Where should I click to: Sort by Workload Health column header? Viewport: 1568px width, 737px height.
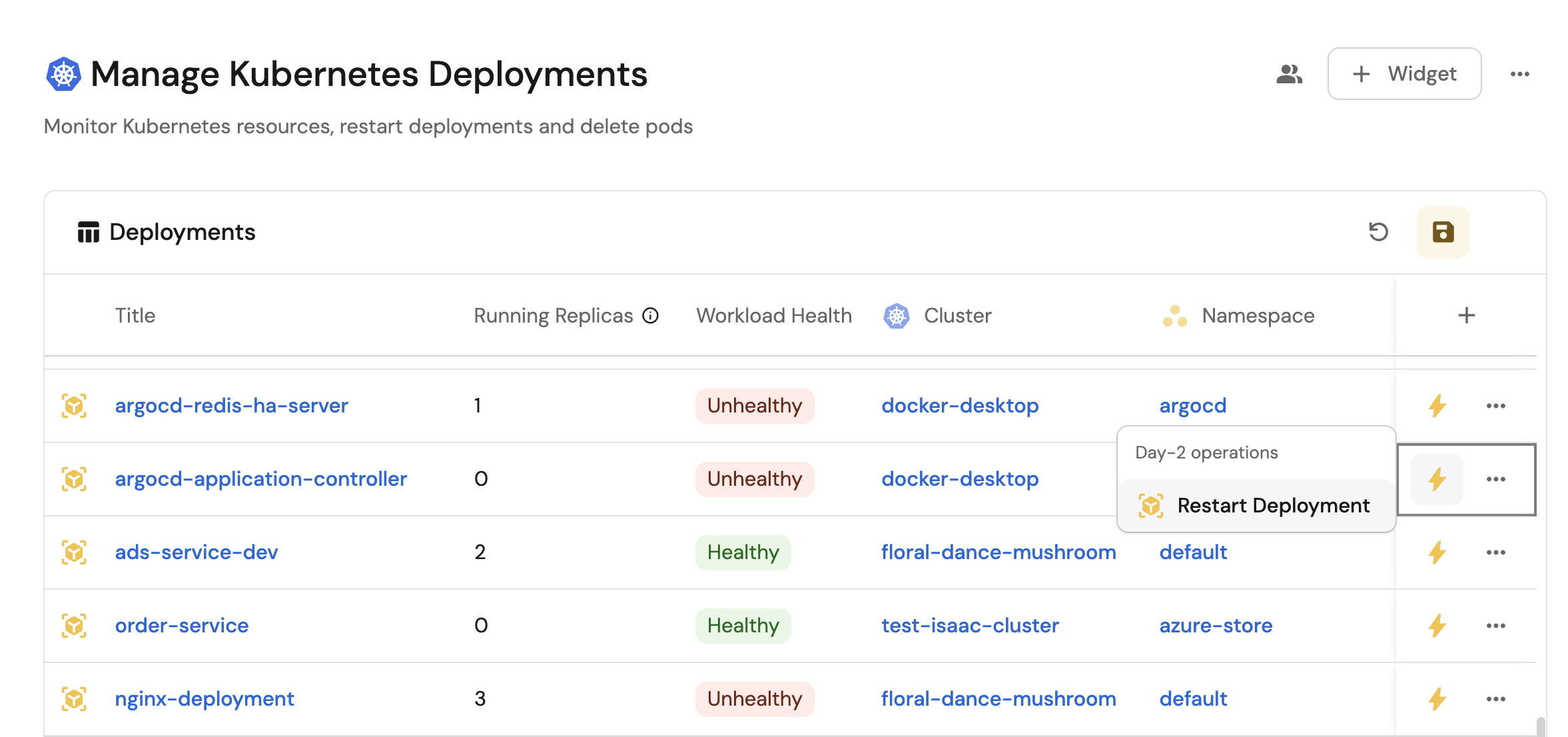point(773,316)
